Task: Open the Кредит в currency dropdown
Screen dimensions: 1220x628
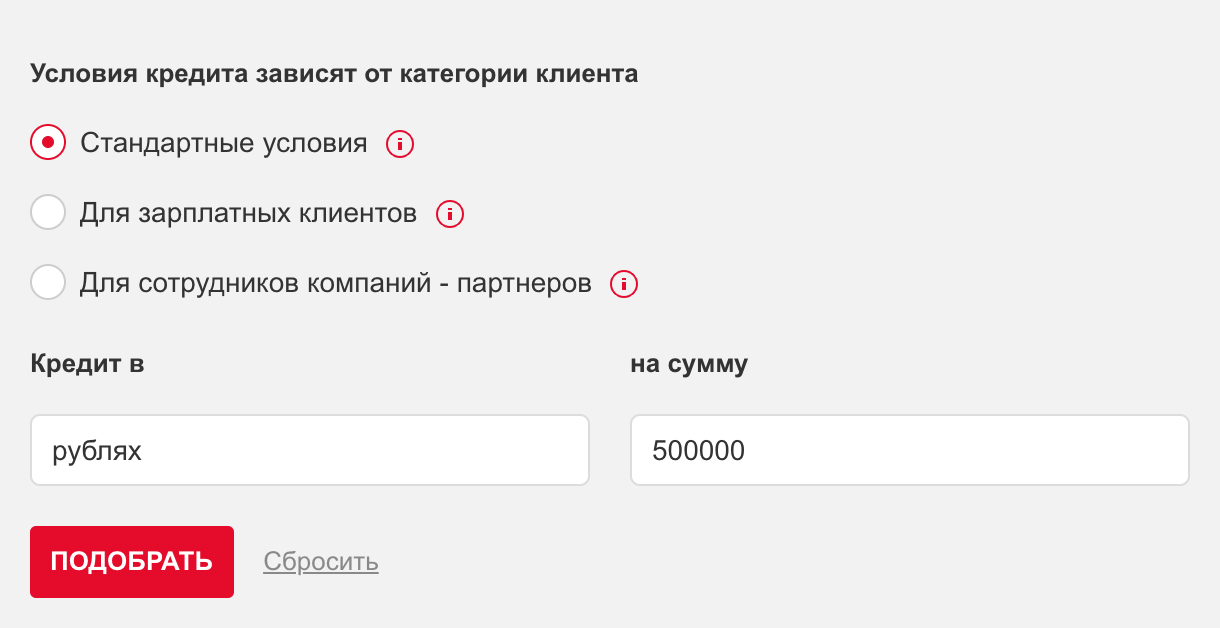Action: (310, 451)
